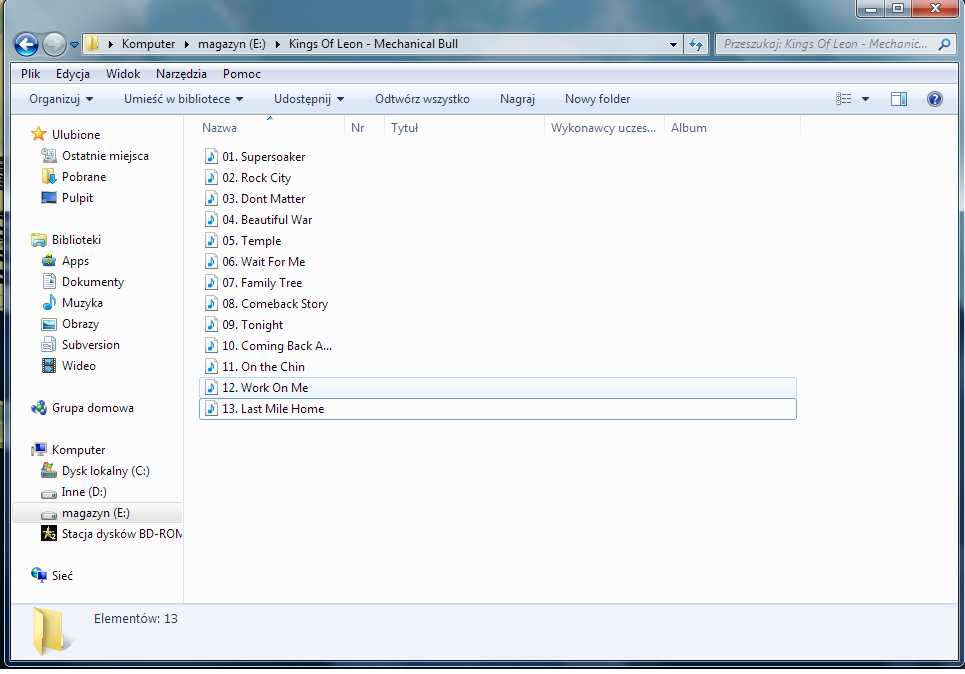Refresh the folder view

[696, 44]
